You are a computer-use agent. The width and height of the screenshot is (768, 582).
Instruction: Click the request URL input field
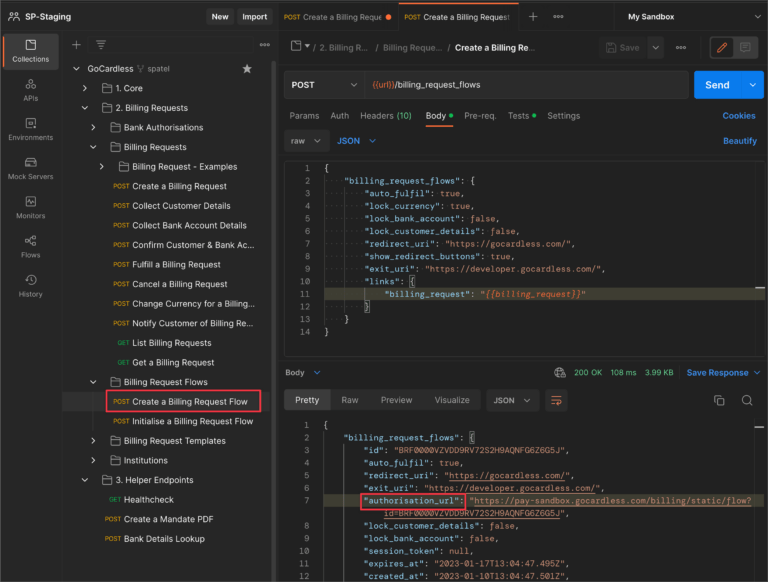tap(527, 85)
